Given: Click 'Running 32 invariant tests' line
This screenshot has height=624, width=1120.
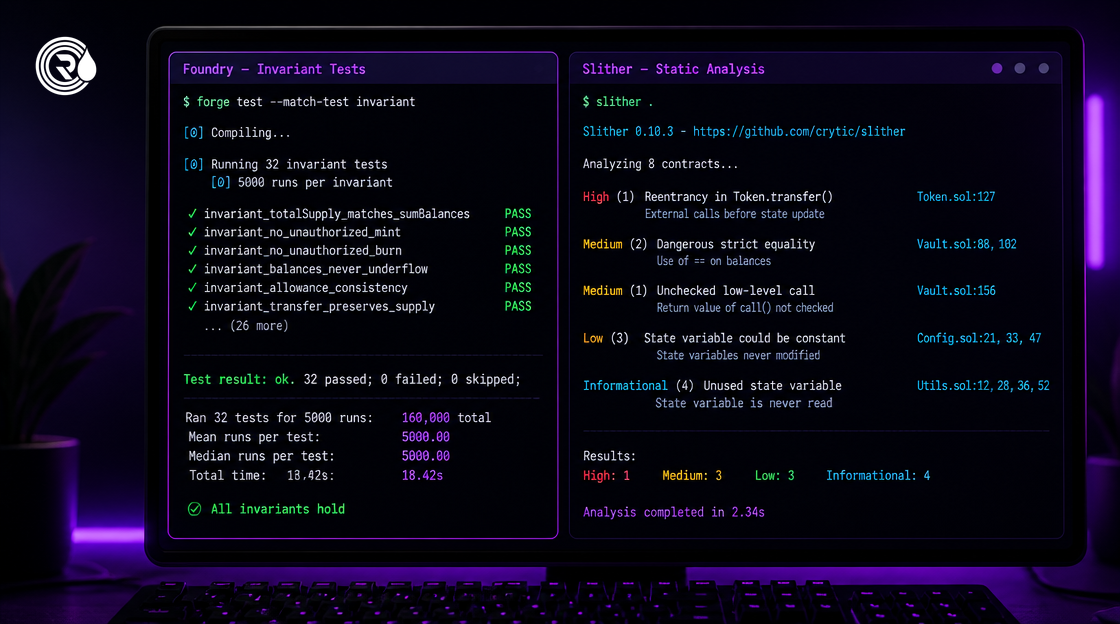Looking at the screenshot, I should tap(299, 164).
